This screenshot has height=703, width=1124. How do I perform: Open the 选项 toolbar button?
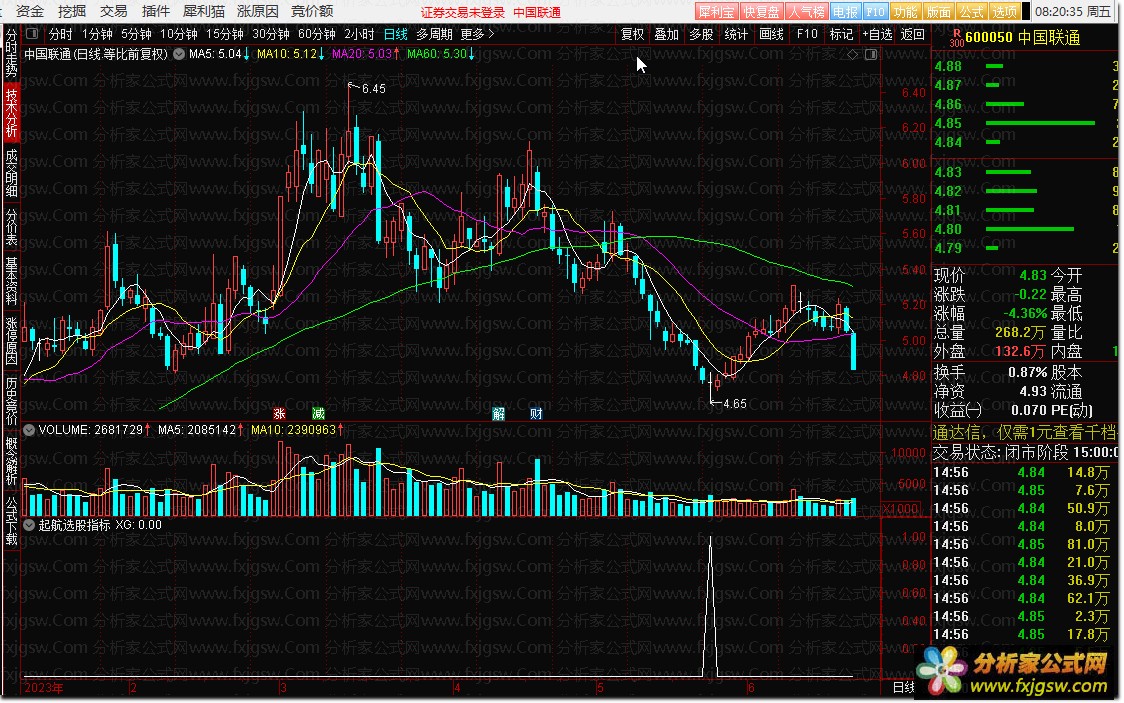click(x=1004, y=11)
